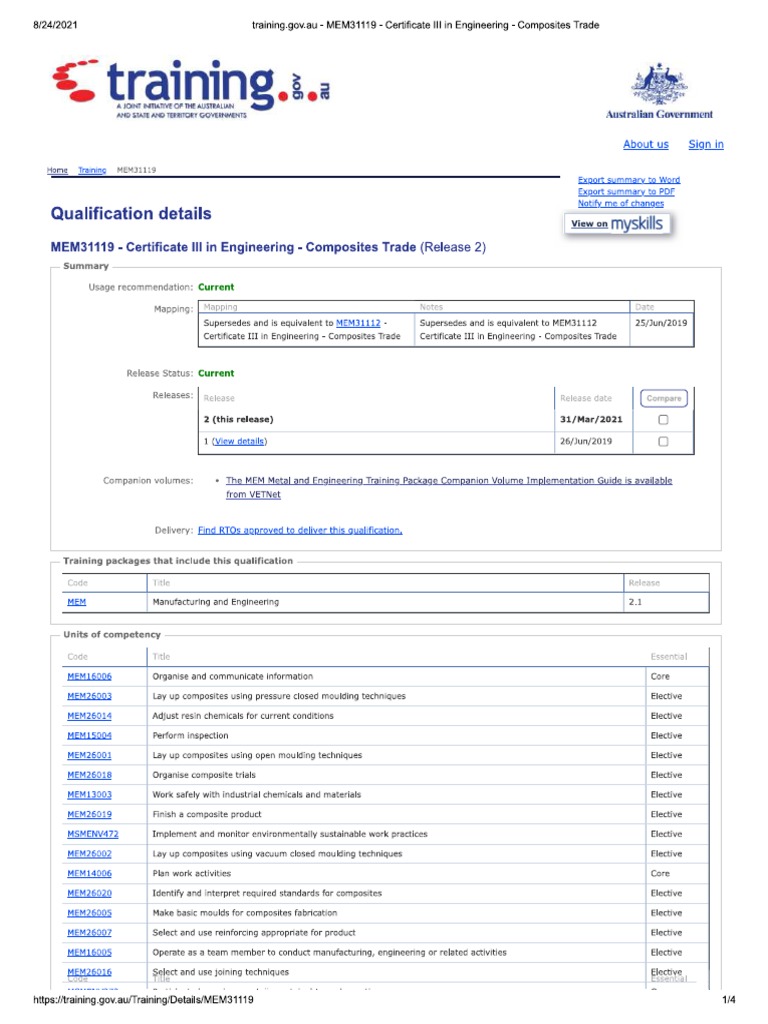
Task: Open unit MEM26018
Action: [89, 775]
